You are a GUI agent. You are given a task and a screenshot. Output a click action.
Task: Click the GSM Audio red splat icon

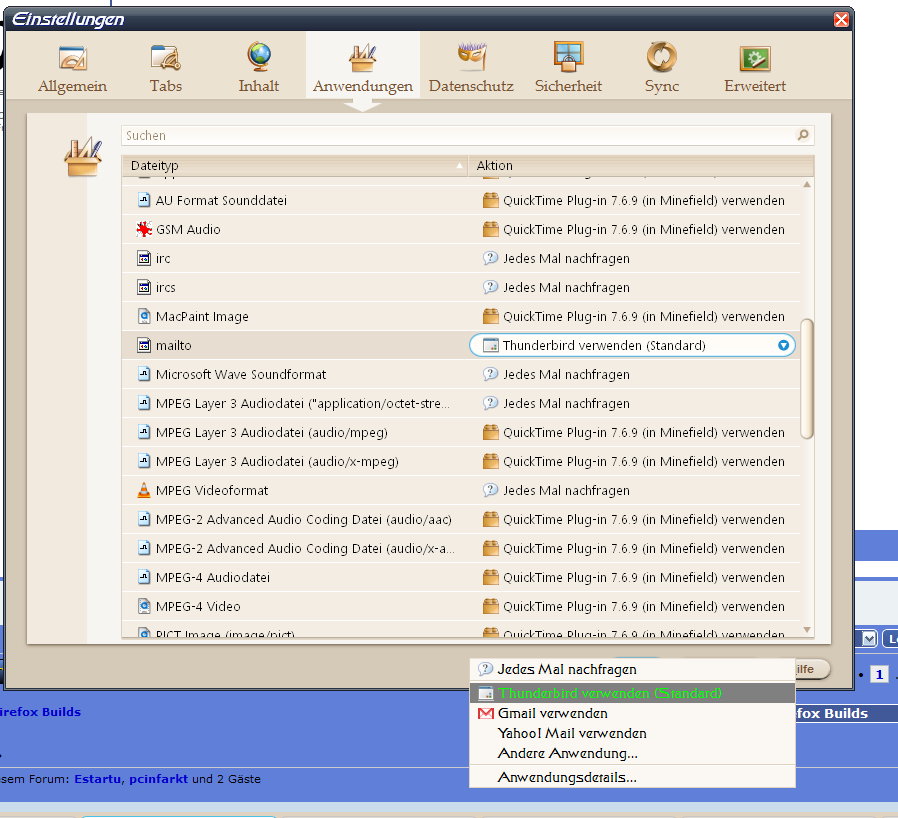(144, 229)
